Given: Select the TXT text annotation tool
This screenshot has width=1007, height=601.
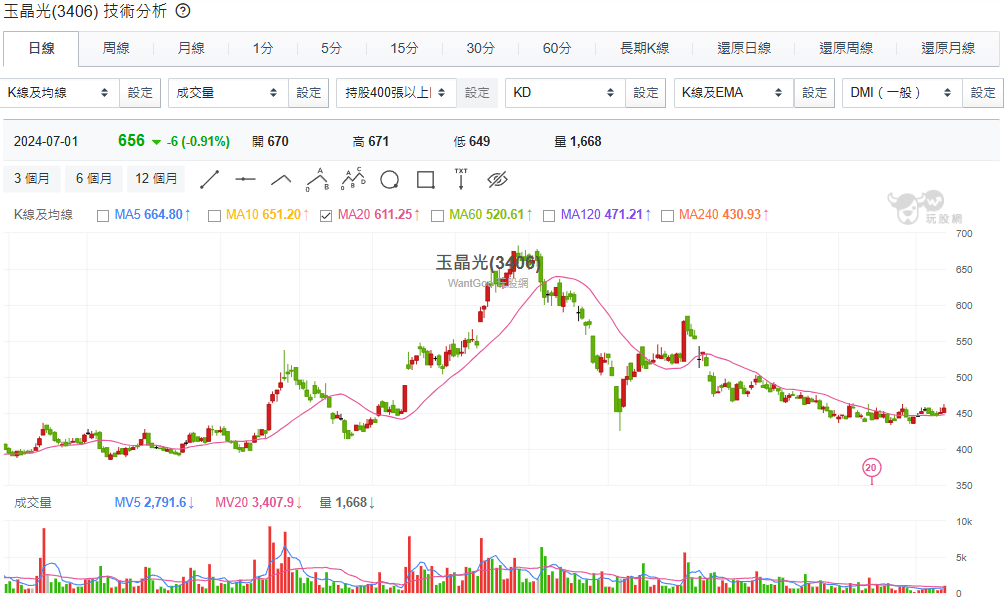Looking at the screenshot, I should pyautogui.click(x=461, y=179).
